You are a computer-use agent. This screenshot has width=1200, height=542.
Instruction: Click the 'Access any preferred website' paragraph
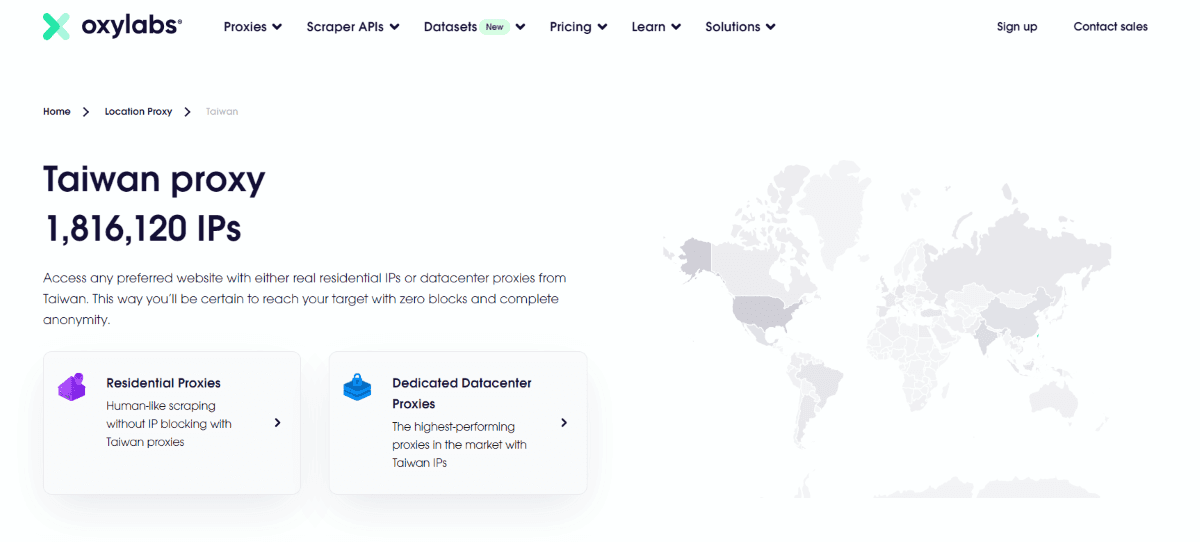pyautogui.click(x=306, y=299)
